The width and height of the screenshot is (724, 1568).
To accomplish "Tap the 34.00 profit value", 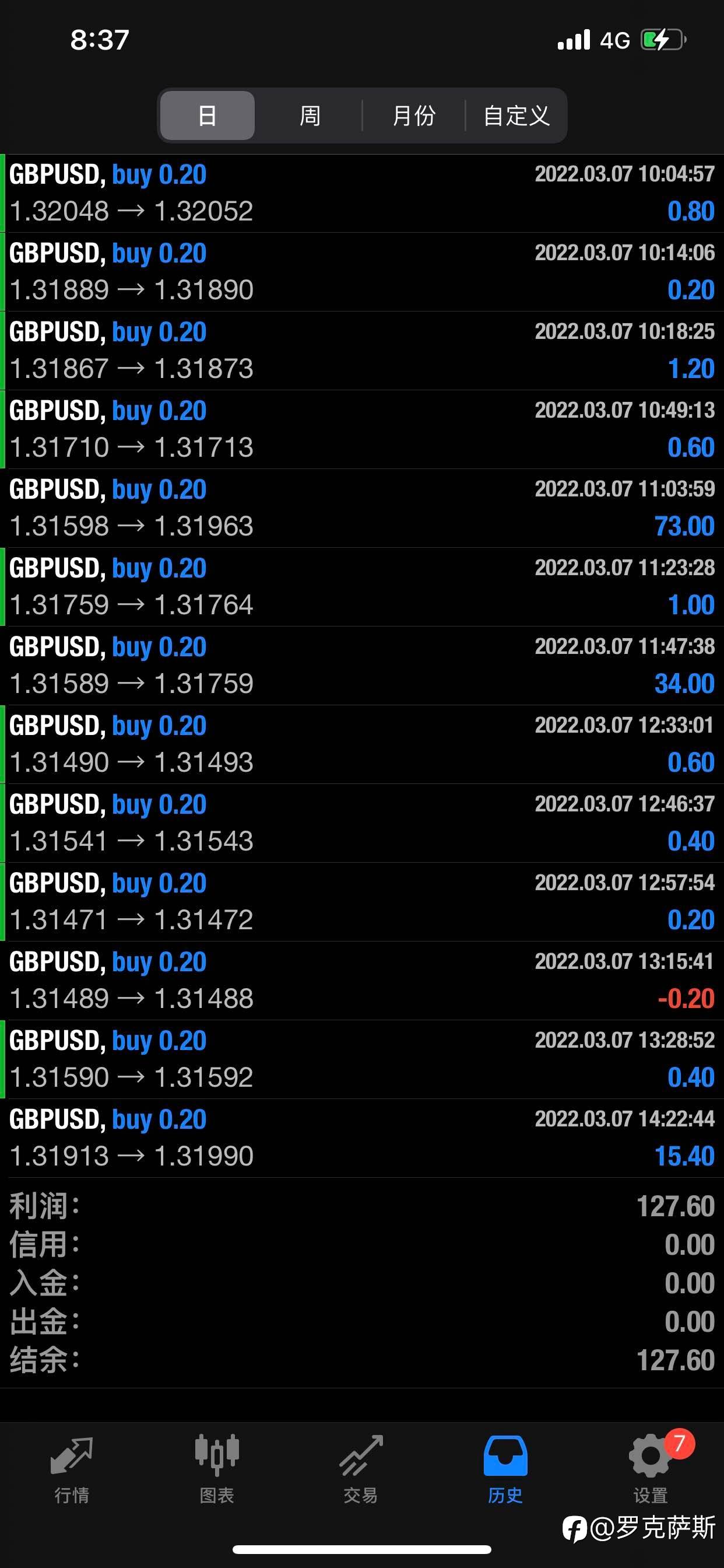I will tap(684, 684).
